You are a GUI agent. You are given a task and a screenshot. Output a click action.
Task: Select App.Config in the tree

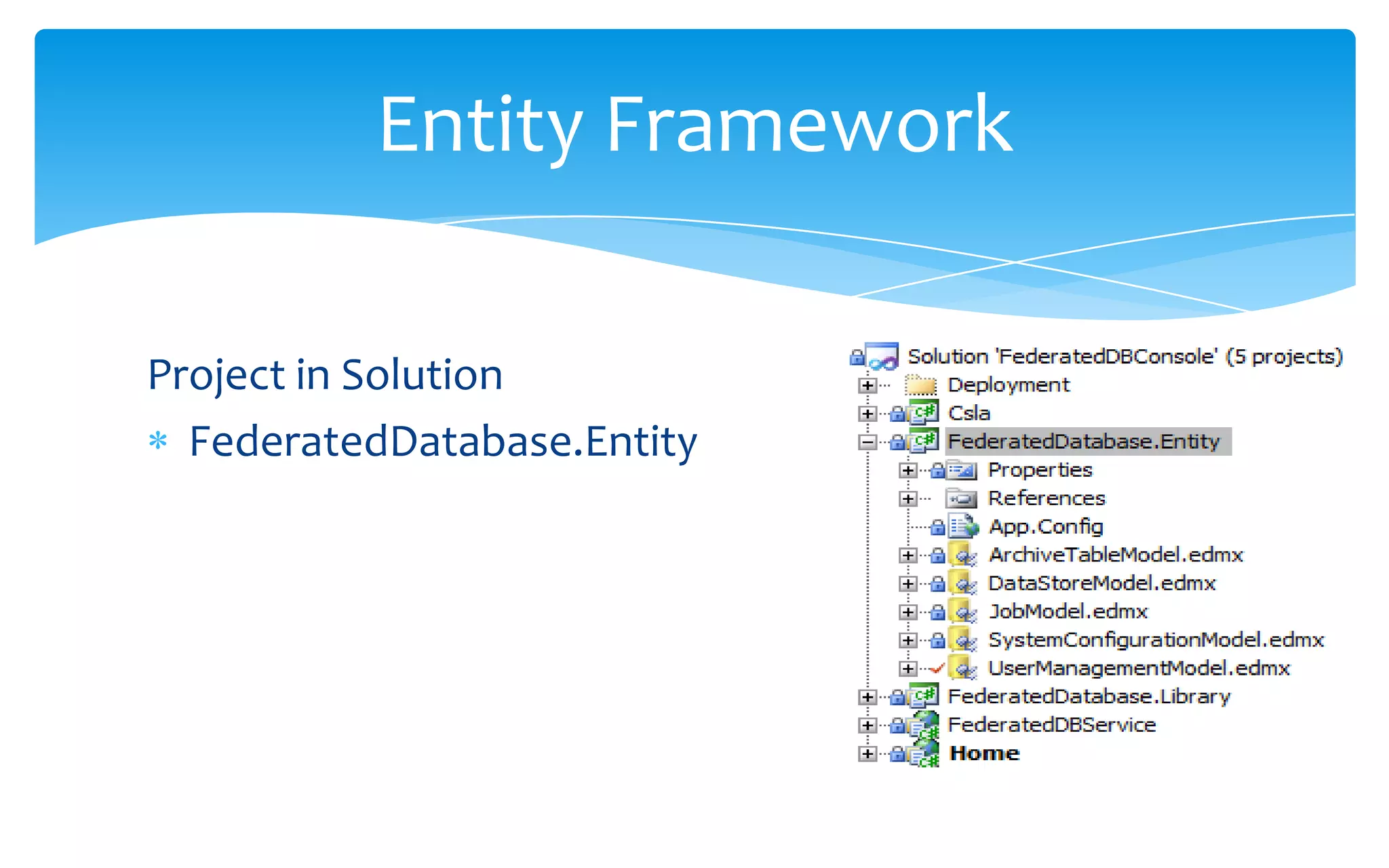pyautogui.click(x=1046, y=527)
